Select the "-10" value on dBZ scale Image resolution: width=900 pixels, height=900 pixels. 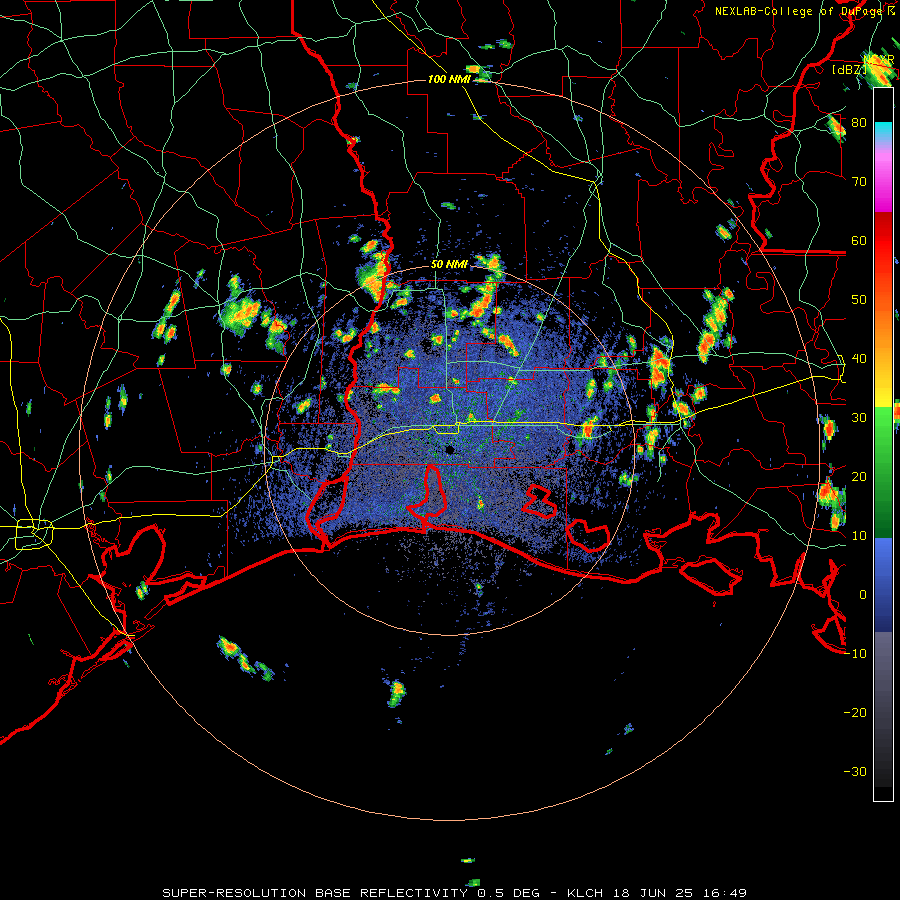click(855, 653)
